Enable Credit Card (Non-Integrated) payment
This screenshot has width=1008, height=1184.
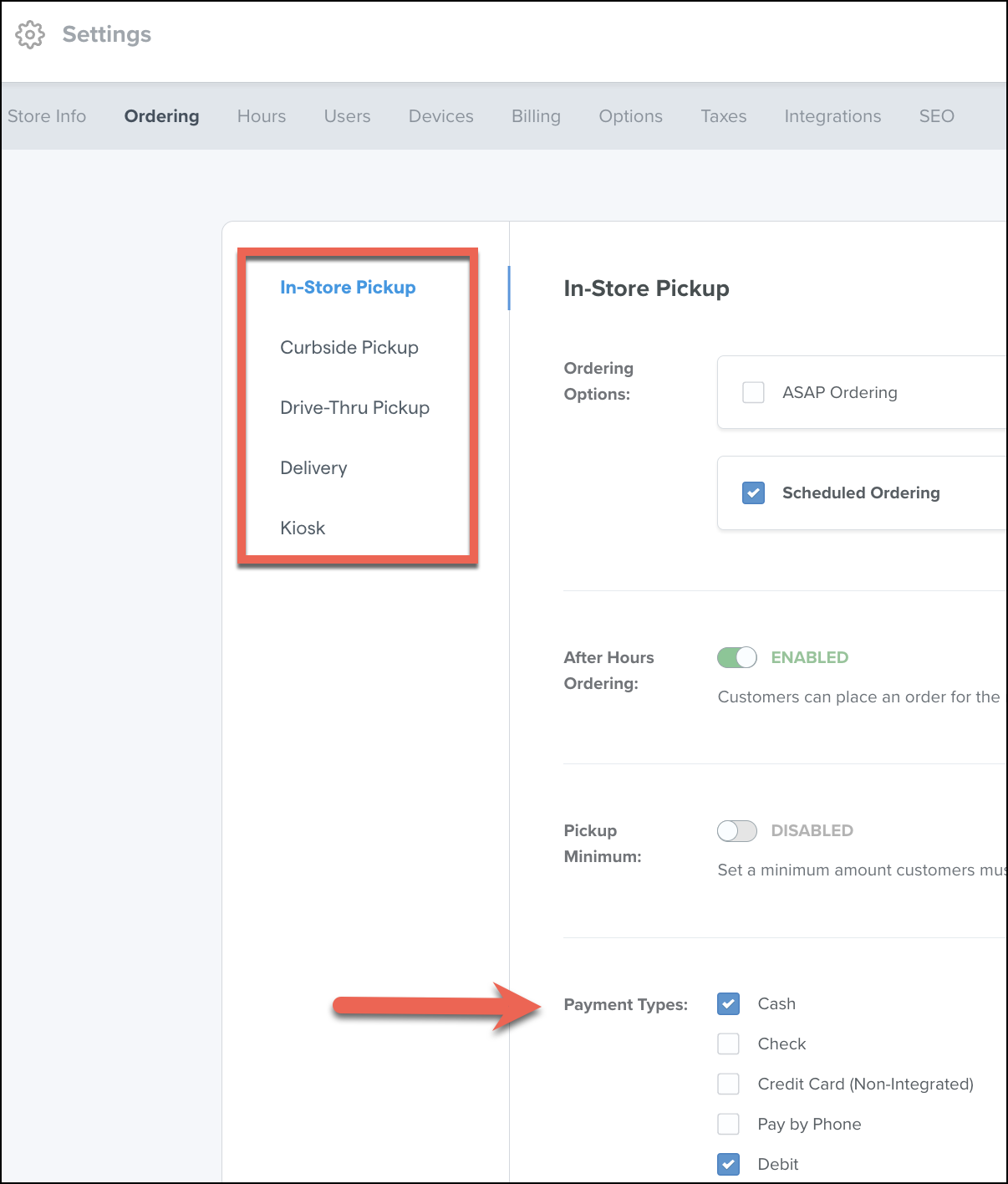(x=728, y=1084)
